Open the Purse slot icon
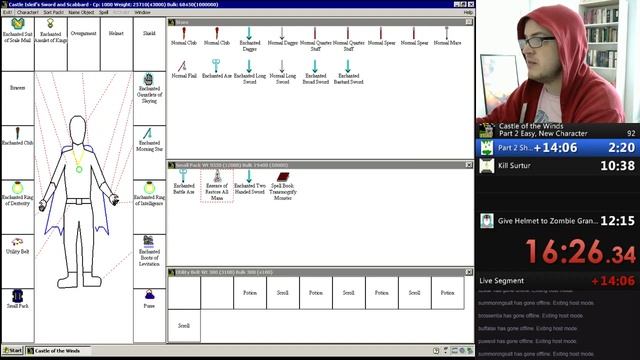 coord(149,295)
